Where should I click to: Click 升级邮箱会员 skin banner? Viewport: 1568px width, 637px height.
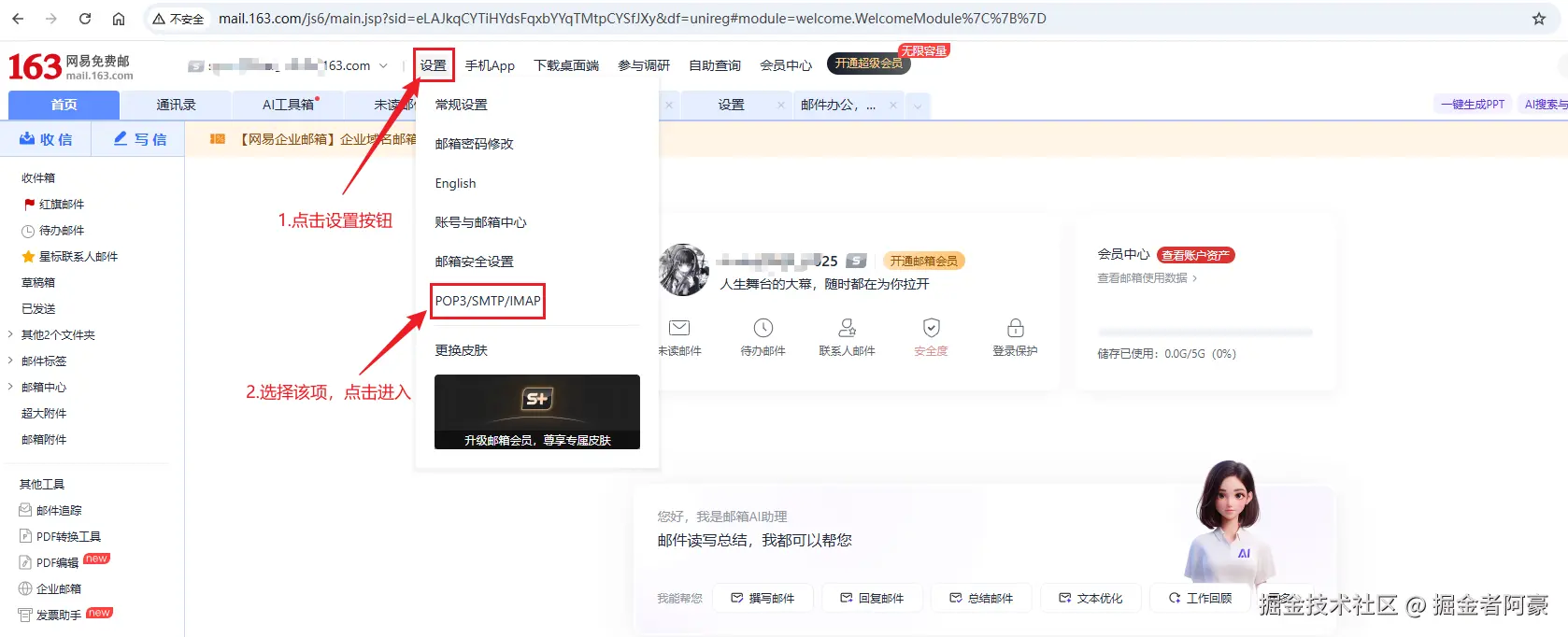tap(537, 412)
